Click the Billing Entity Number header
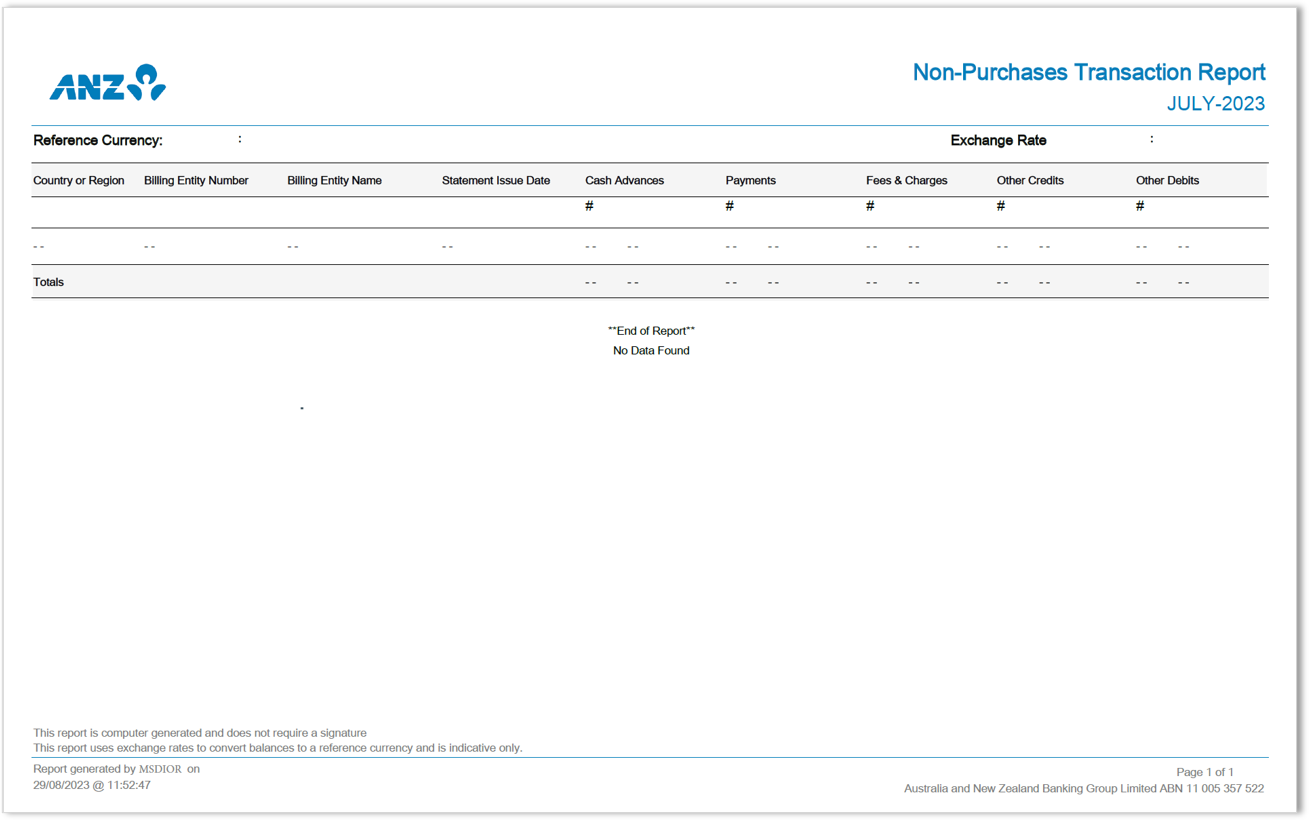 [195, 180]
